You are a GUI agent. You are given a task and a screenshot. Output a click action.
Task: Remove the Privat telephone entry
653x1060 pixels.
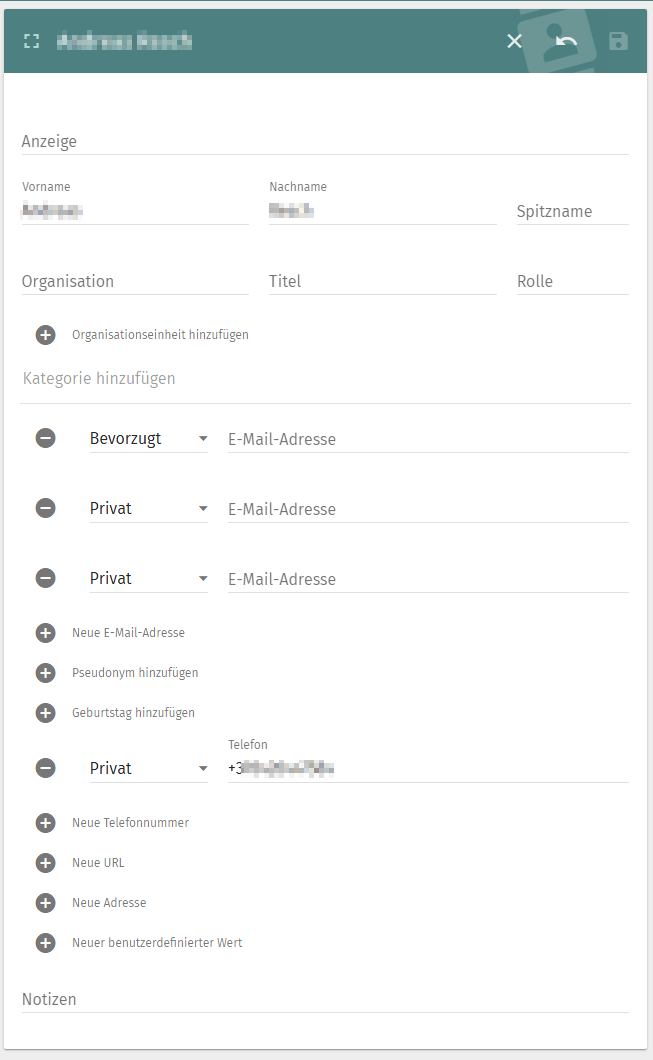tap(46, 768)
